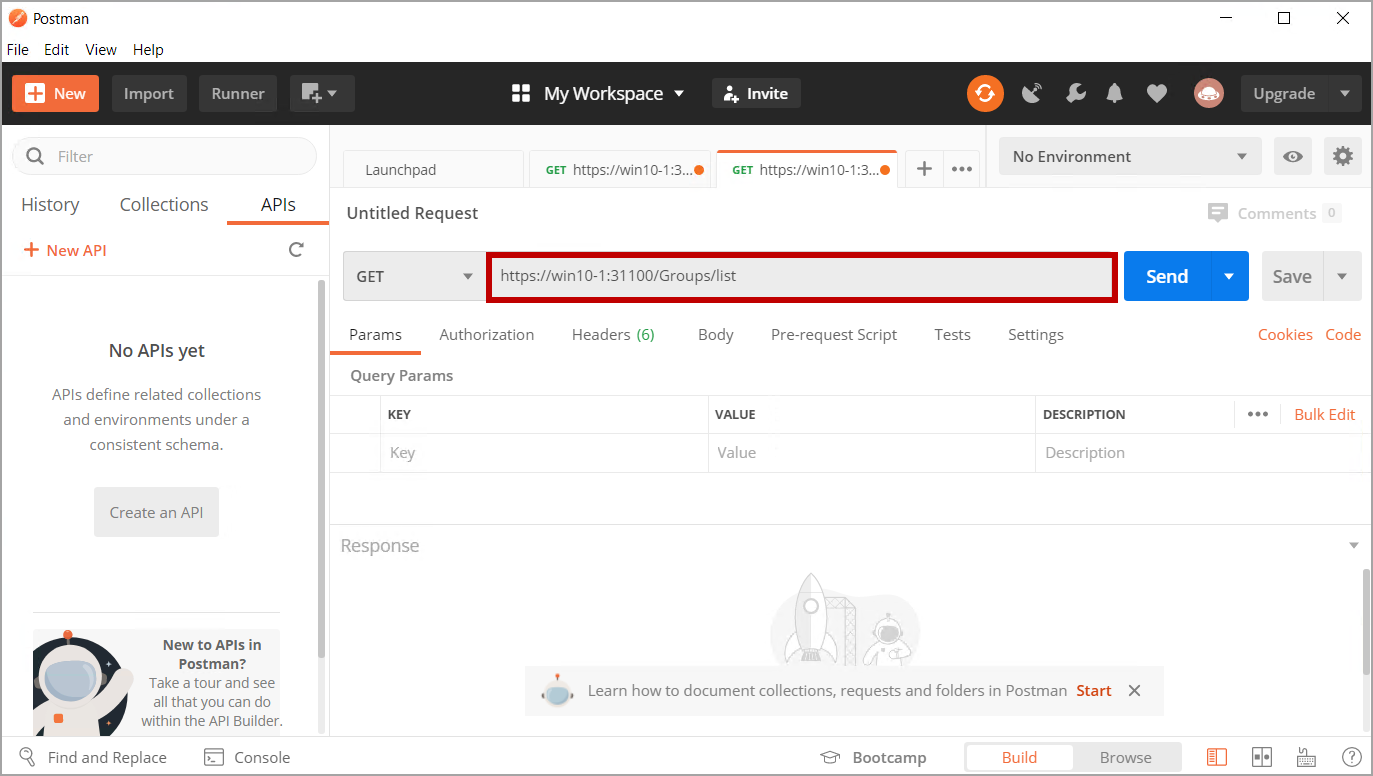Open the GET method dropdown
The height and width of the screenshot is (776, 1373).
411,276
